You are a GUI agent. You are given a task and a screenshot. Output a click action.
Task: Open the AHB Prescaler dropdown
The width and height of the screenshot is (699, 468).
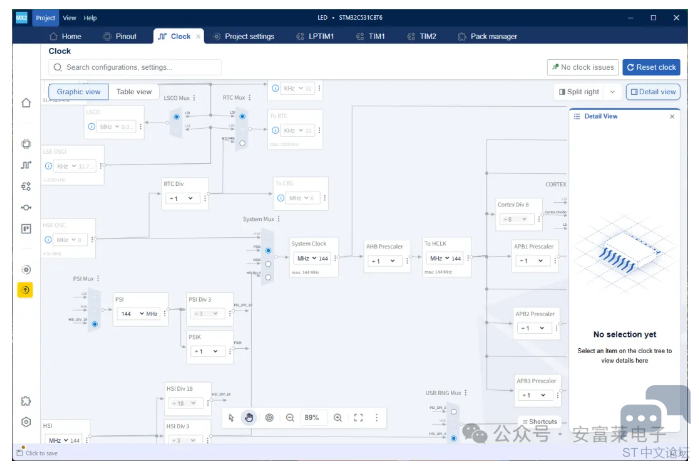click(x=386, y=261)
